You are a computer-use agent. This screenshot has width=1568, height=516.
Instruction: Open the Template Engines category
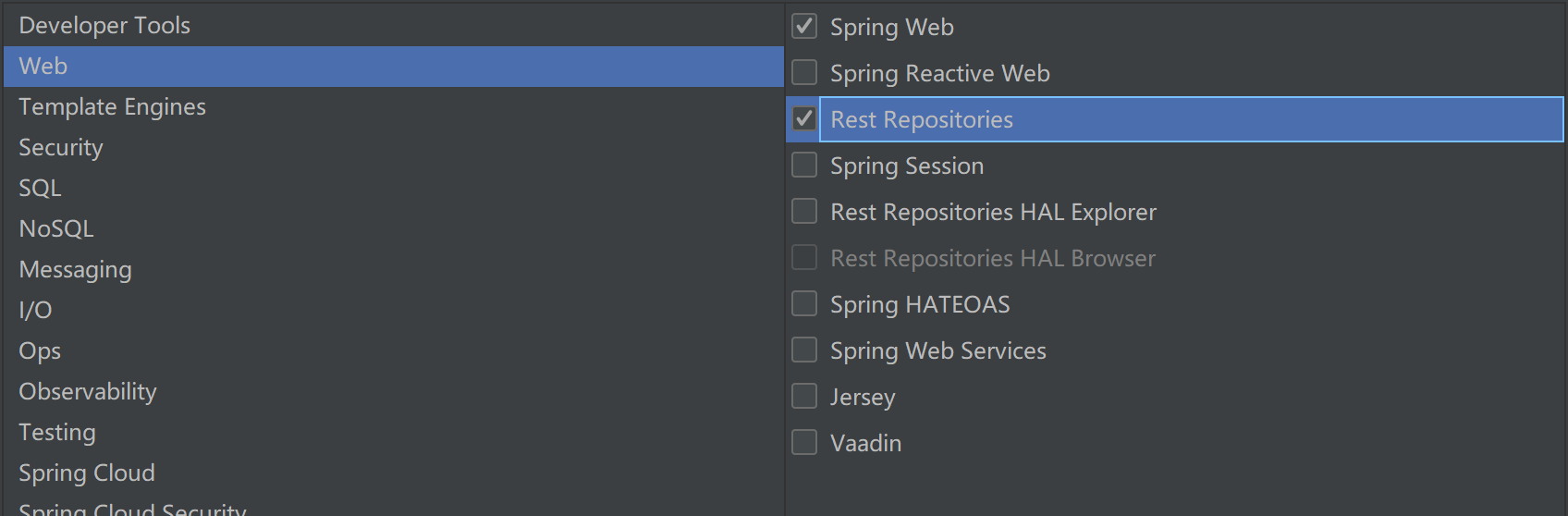[112, 107]
